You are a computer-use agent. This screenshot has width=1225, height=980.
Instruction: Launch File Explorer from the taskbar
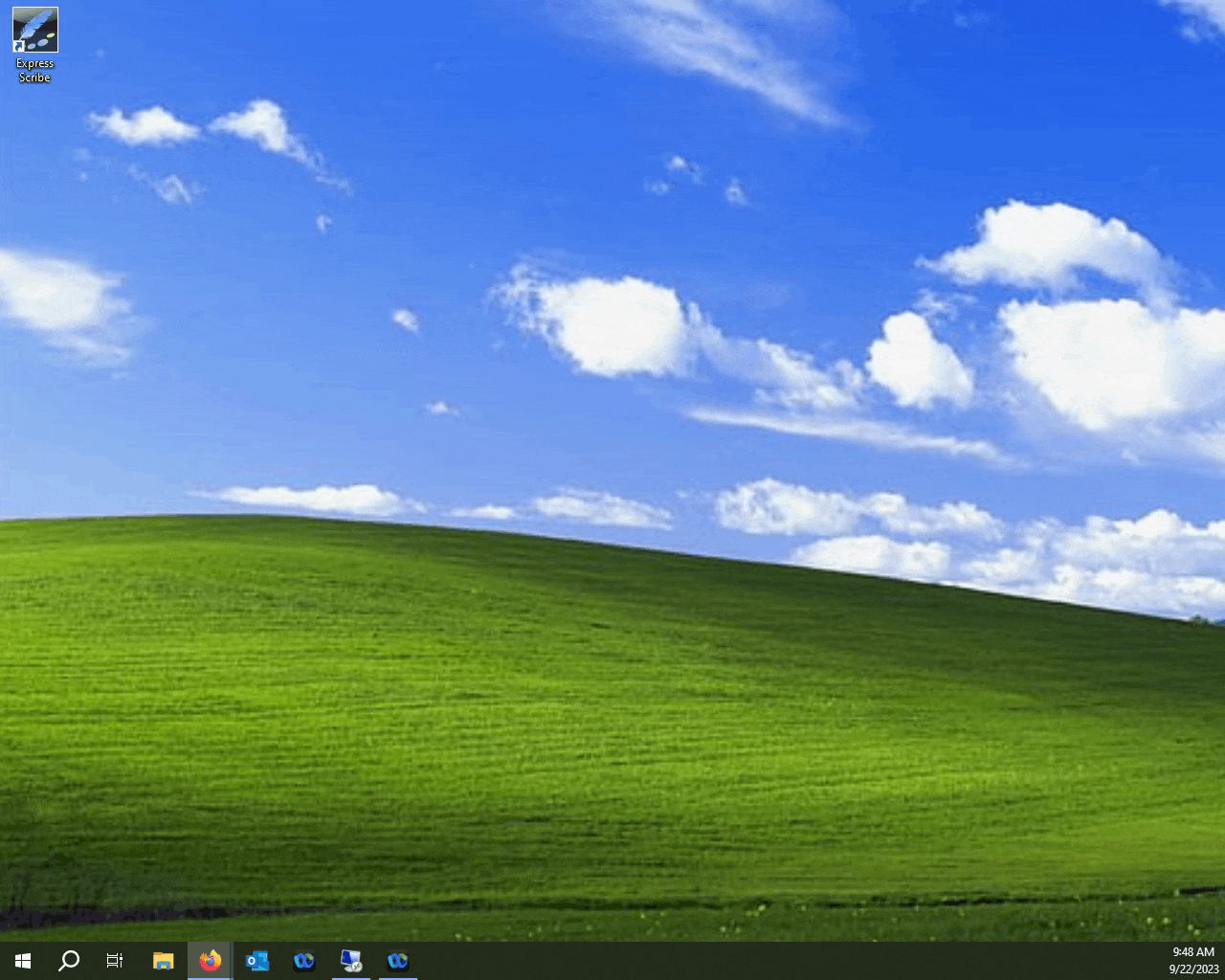164,960
